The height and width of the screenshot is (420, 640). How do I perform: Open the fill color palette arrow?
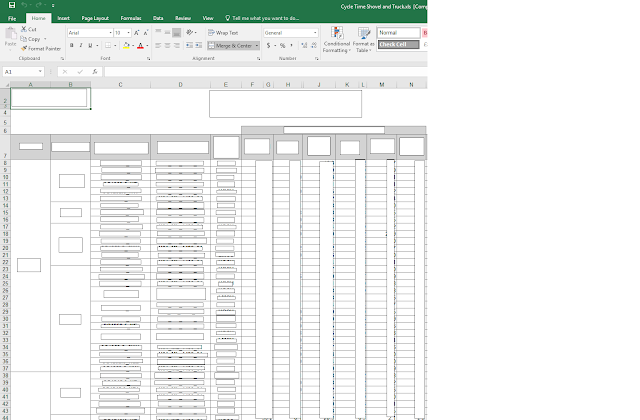133,45
